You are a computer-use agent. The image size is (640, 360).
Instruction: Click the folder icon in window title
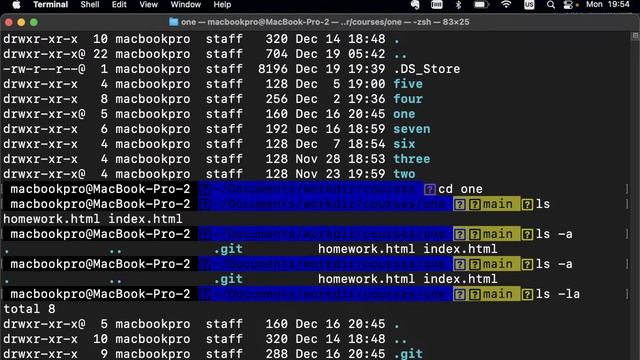pos(173,22)
